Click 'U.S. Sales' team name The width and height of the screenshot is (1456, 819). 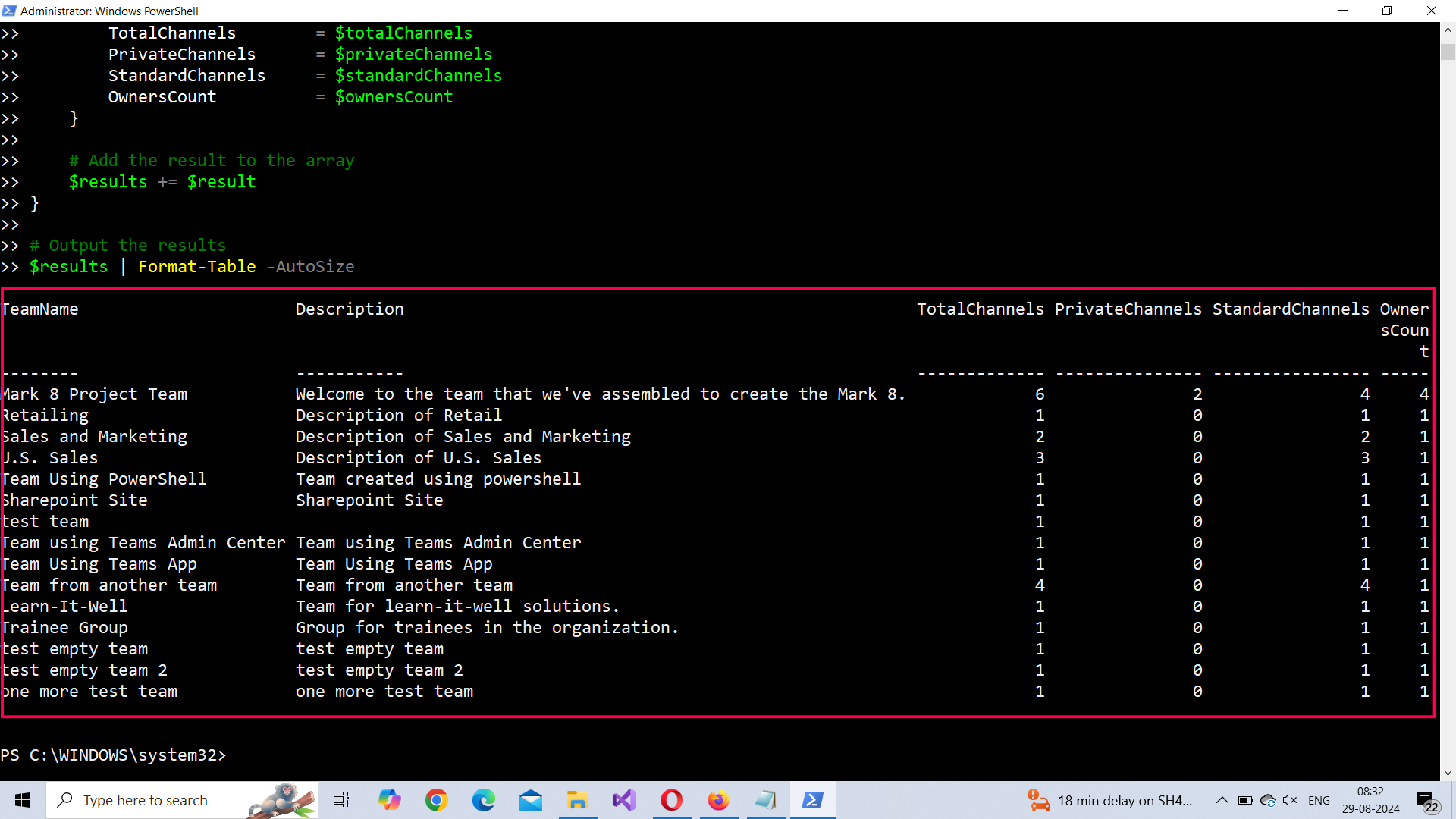(49, 458)
